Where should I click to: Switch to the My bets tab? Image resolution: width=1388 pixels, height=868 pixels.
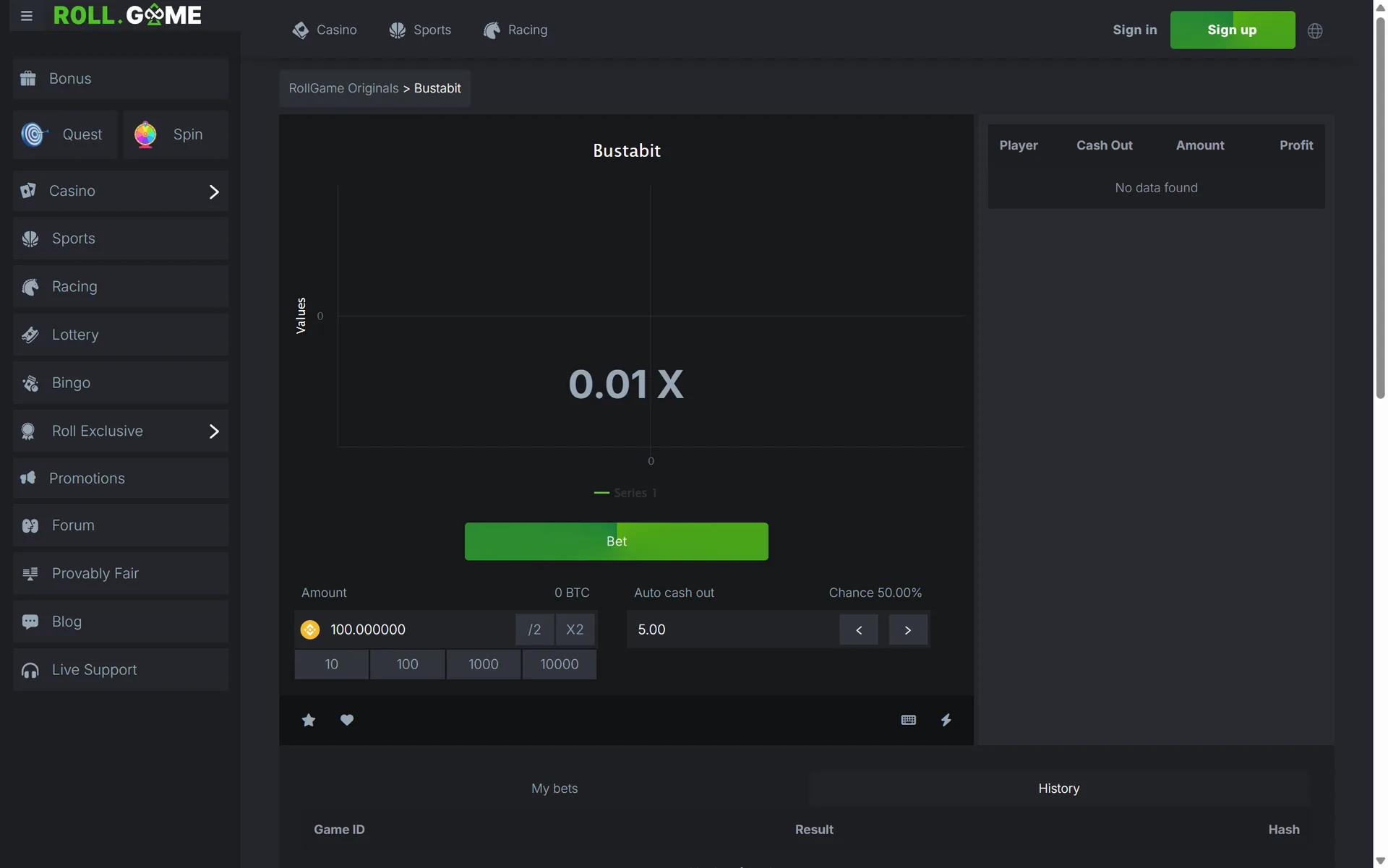coord(554,788)
